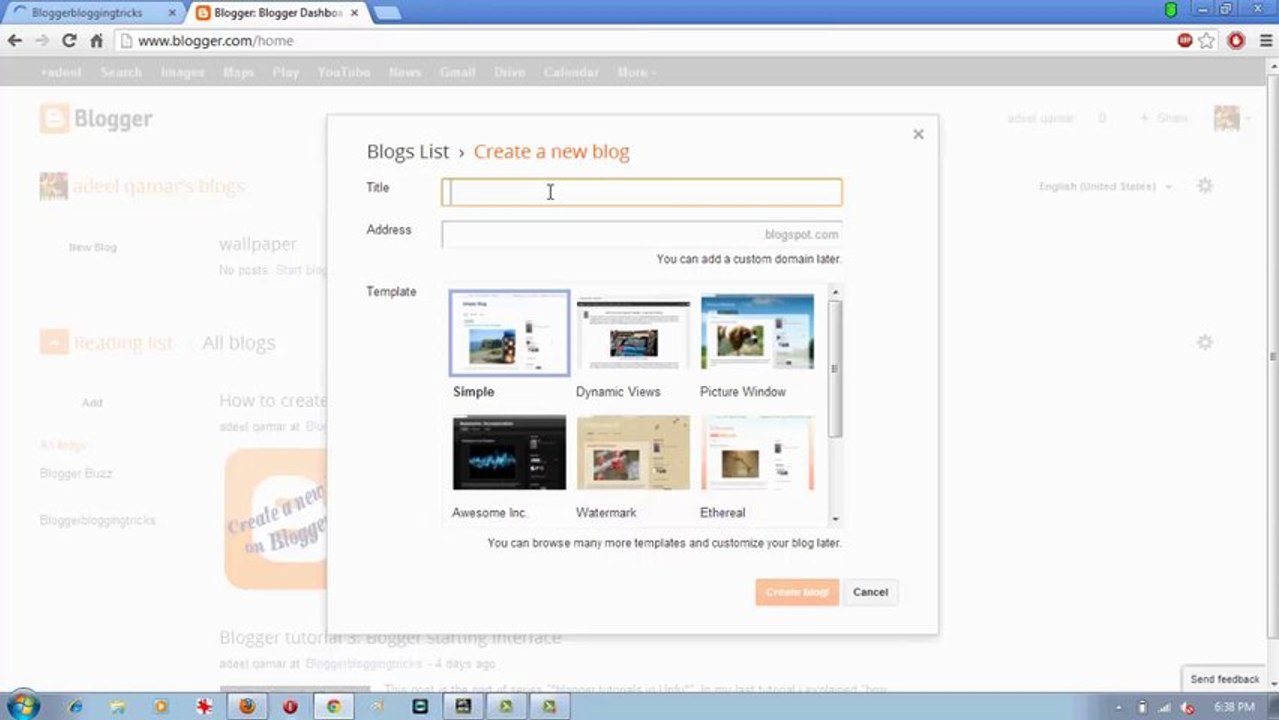
Task: Click the Cancel button
Action: click(870, 592)
